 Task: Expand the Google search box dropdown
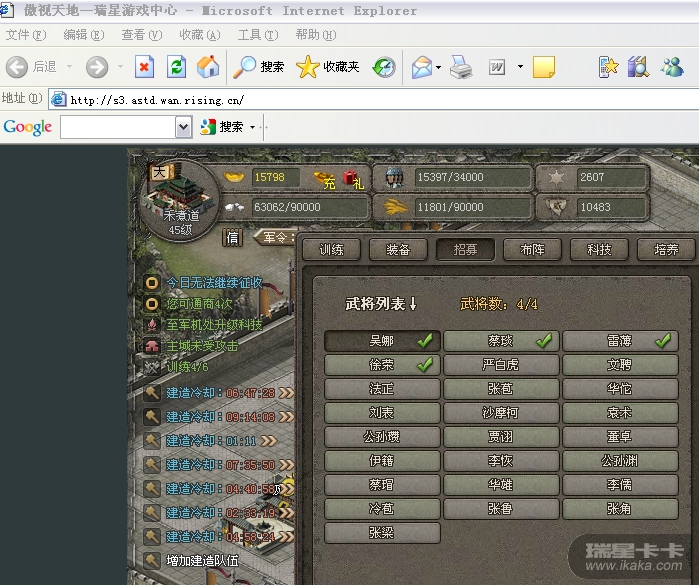click(183, 127)
